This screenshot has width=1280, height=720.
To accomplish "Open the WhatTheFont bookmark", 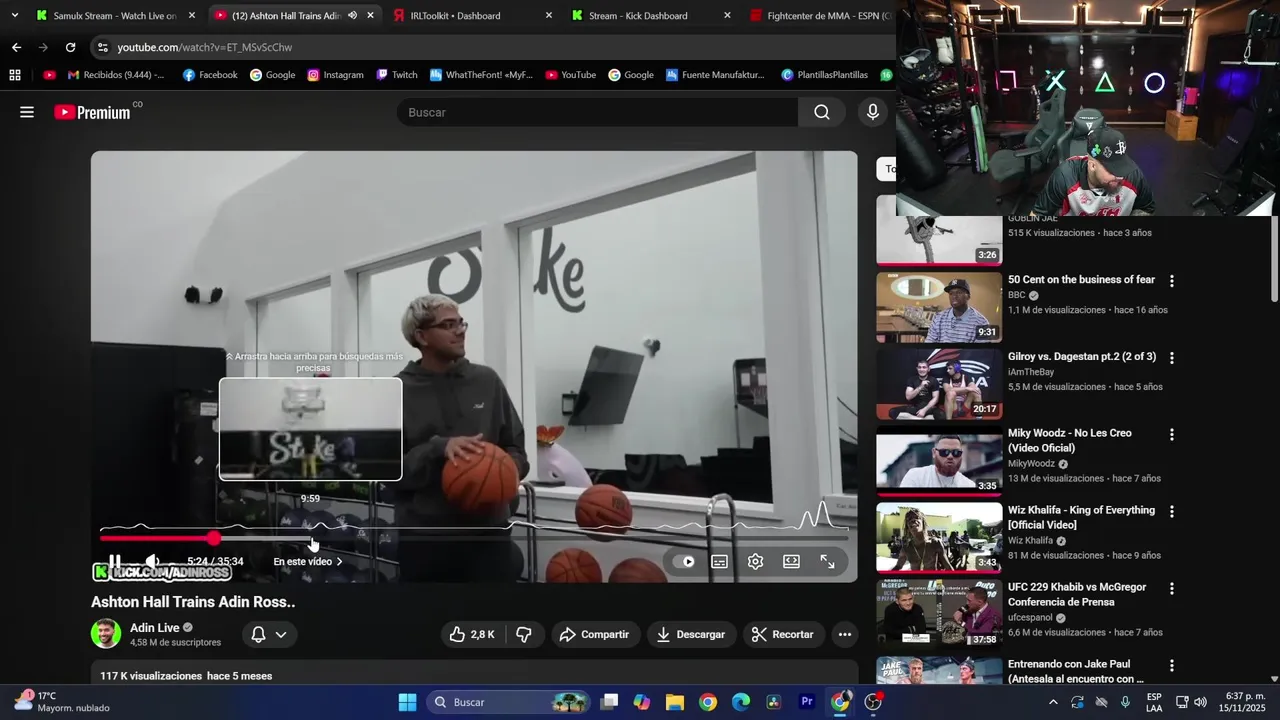I will point(481,75).
